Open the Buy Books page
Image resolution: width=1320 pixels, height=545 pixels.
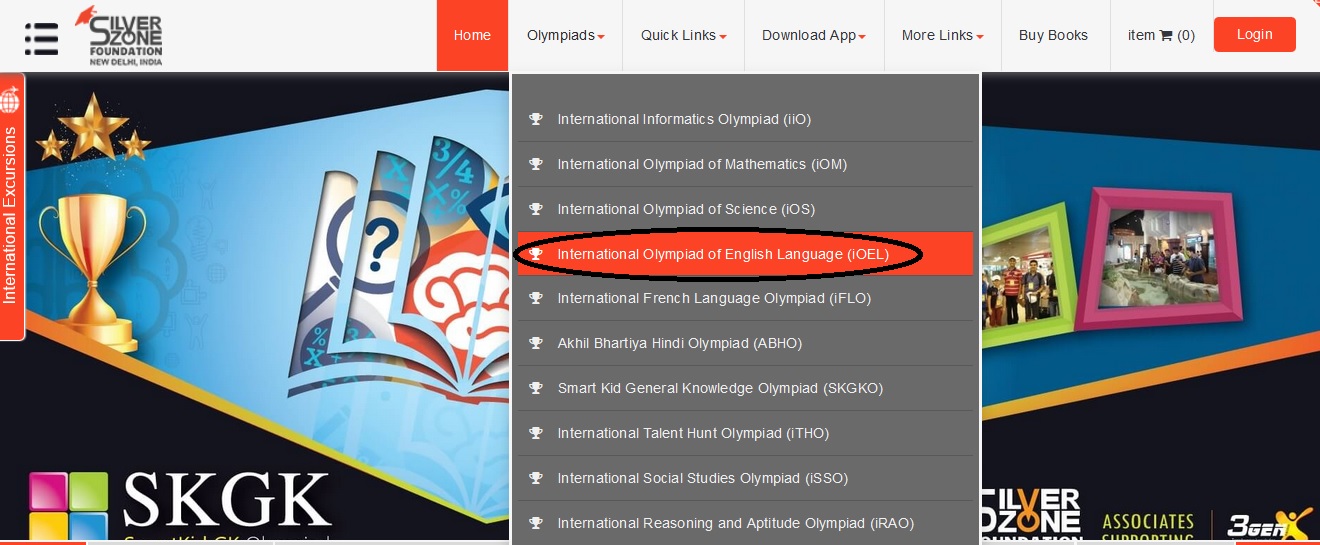(x=1053, y=35)
